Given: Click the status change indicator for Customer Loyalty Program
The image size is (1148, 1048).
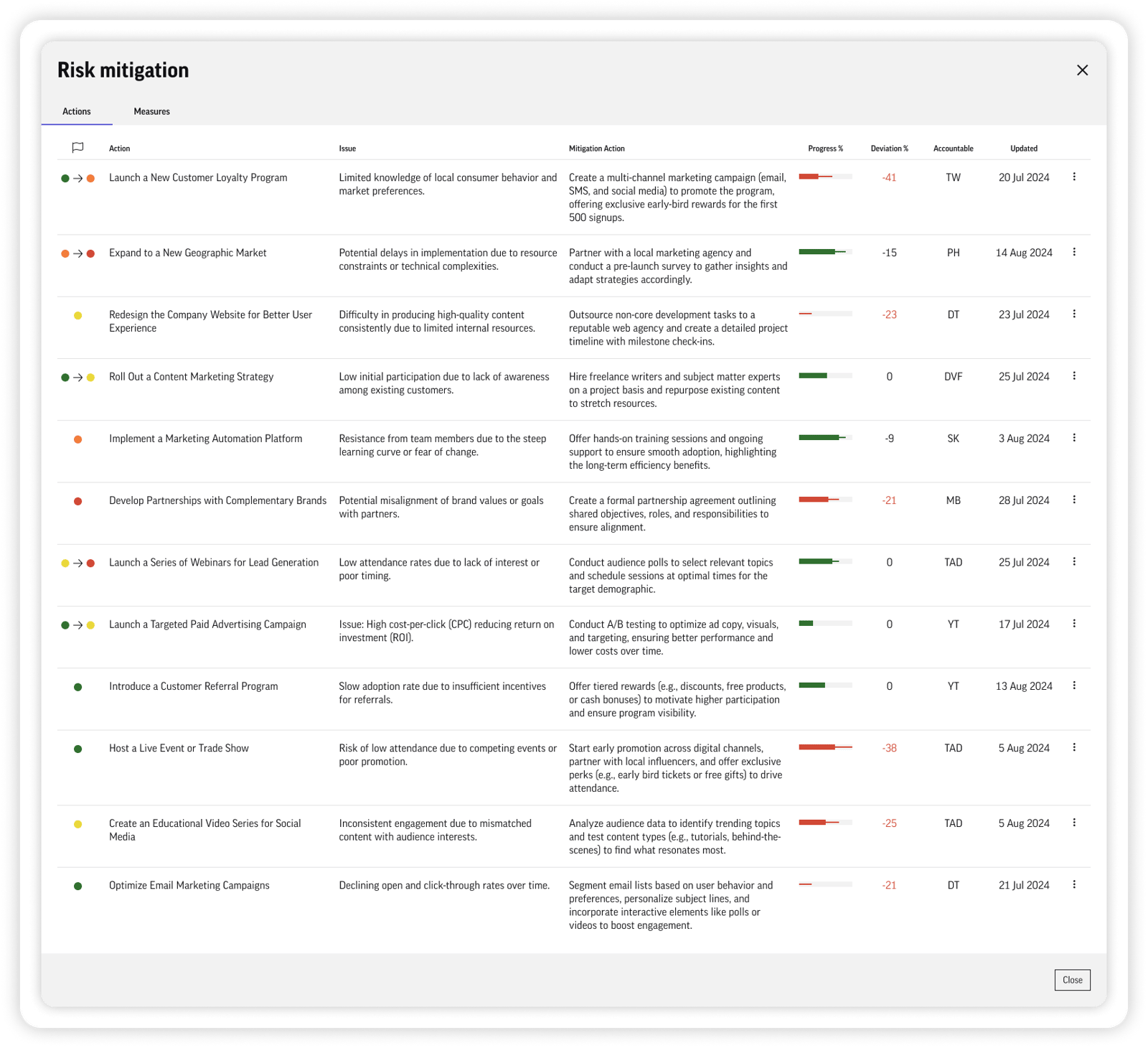Looking at the screenshot, I should [x=77, y=179].
